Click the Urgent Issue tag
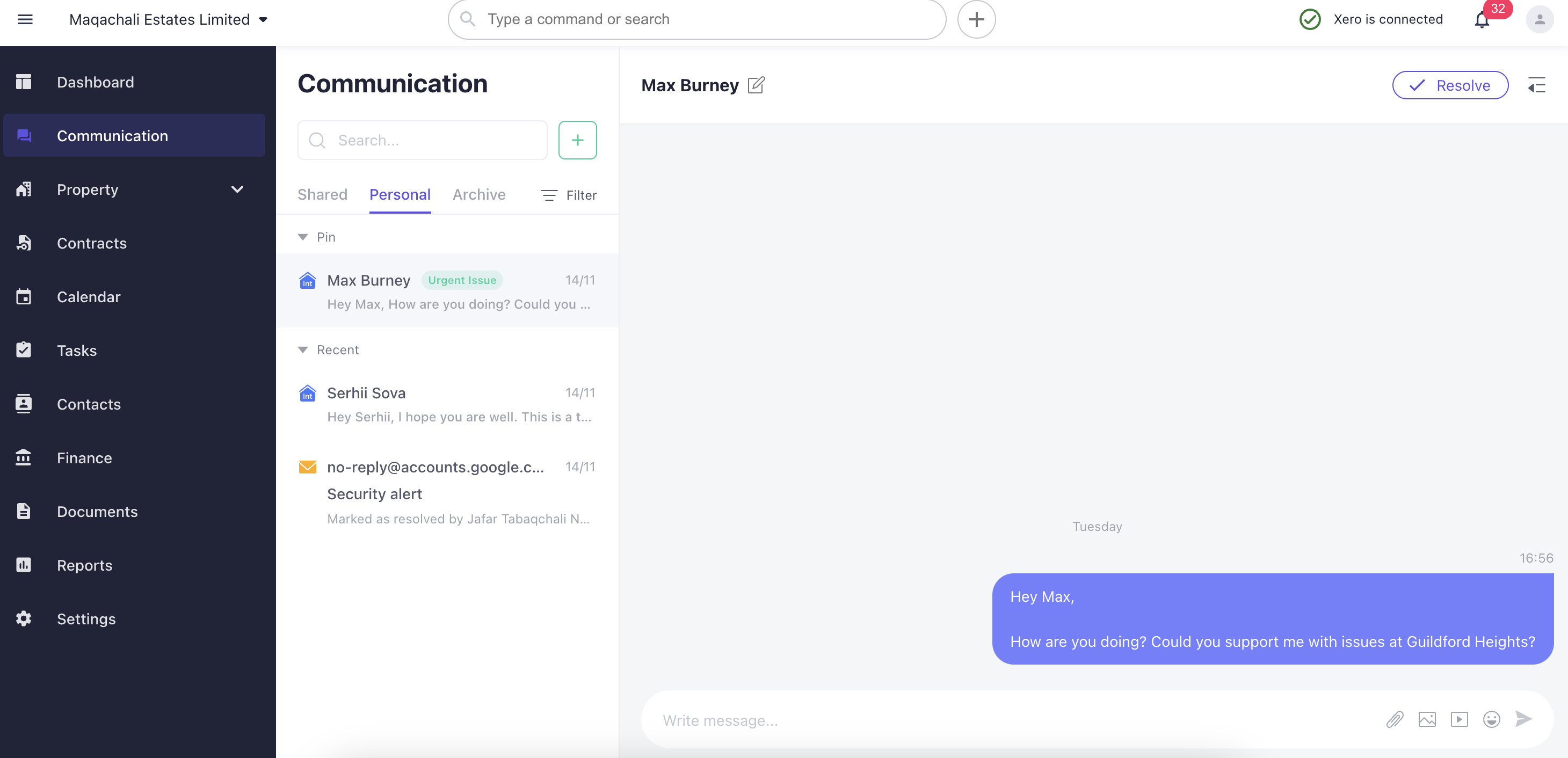 [461, 280]
